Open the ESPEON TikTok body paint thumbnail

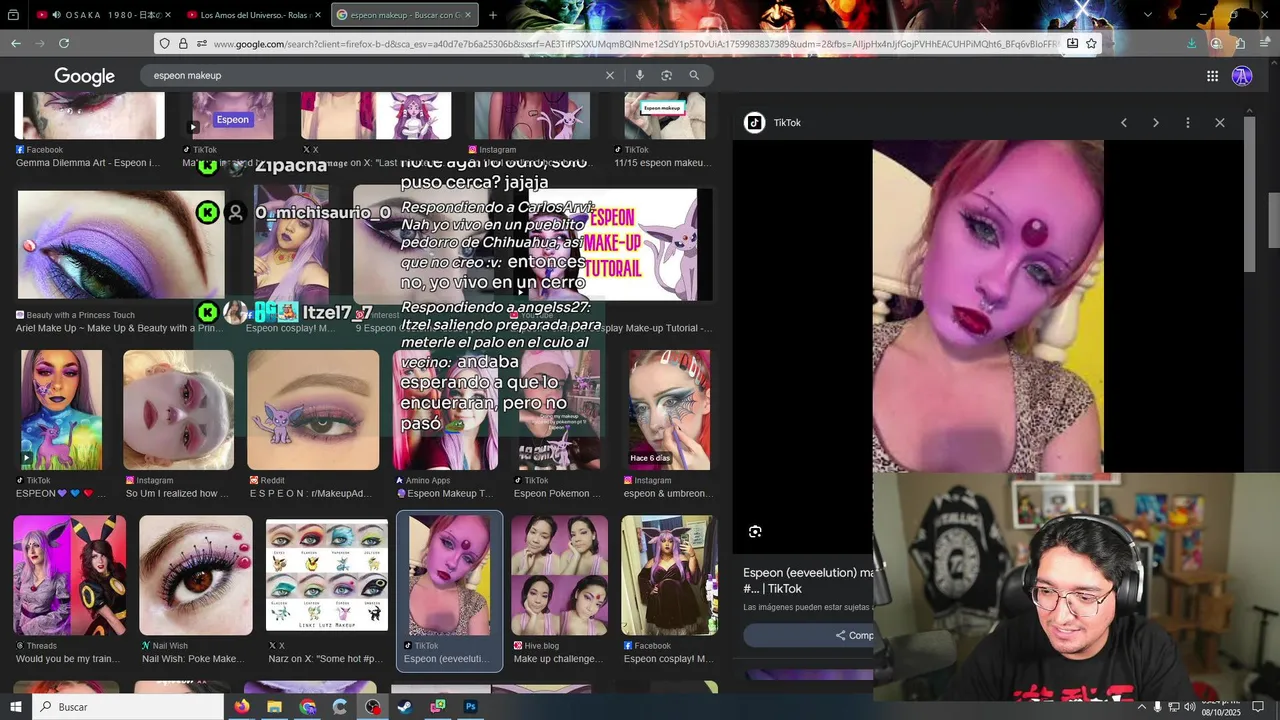click(61, 410)
